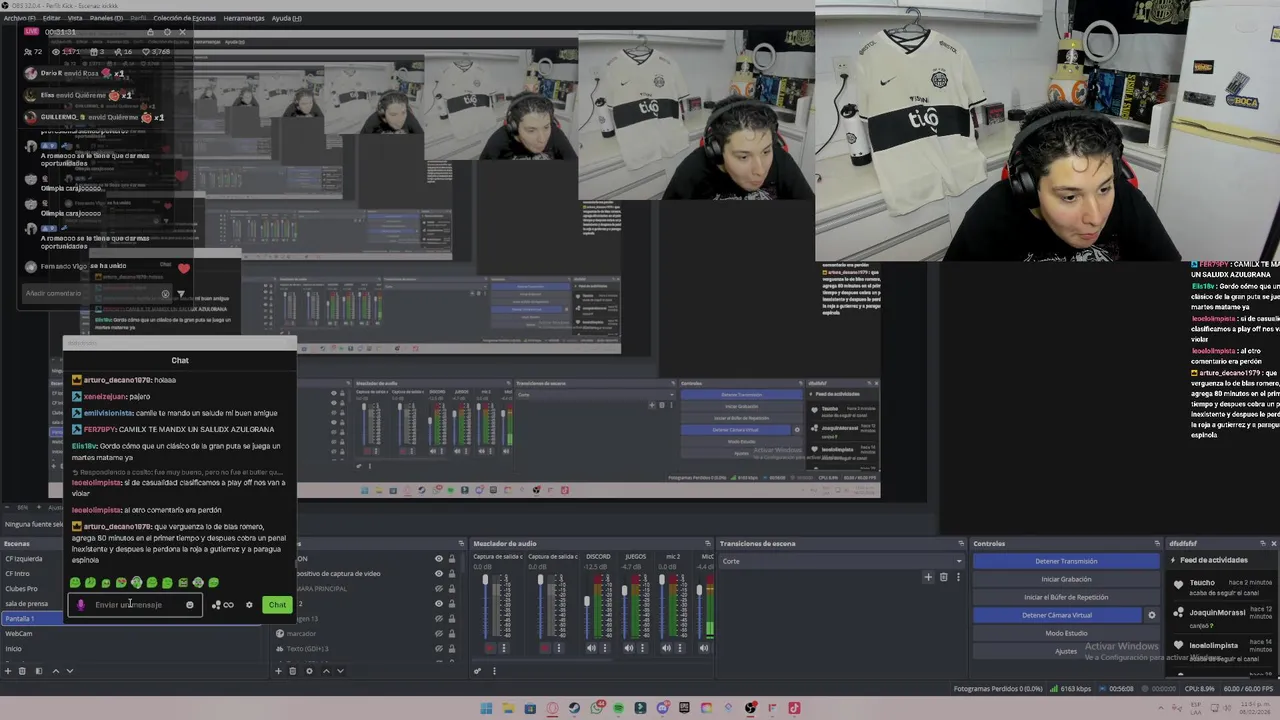Open the Paneles menu
Viewport: 1280px width, 720px height.
[x=106, y=18]
